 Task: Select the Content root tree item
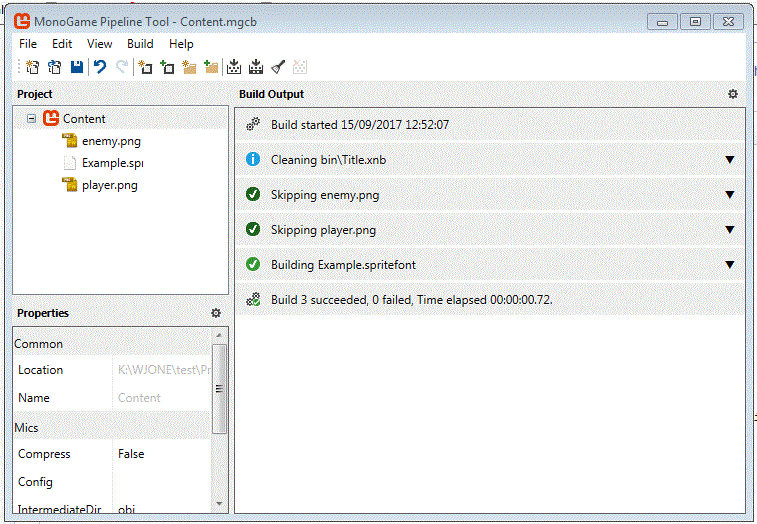(84, 119)
